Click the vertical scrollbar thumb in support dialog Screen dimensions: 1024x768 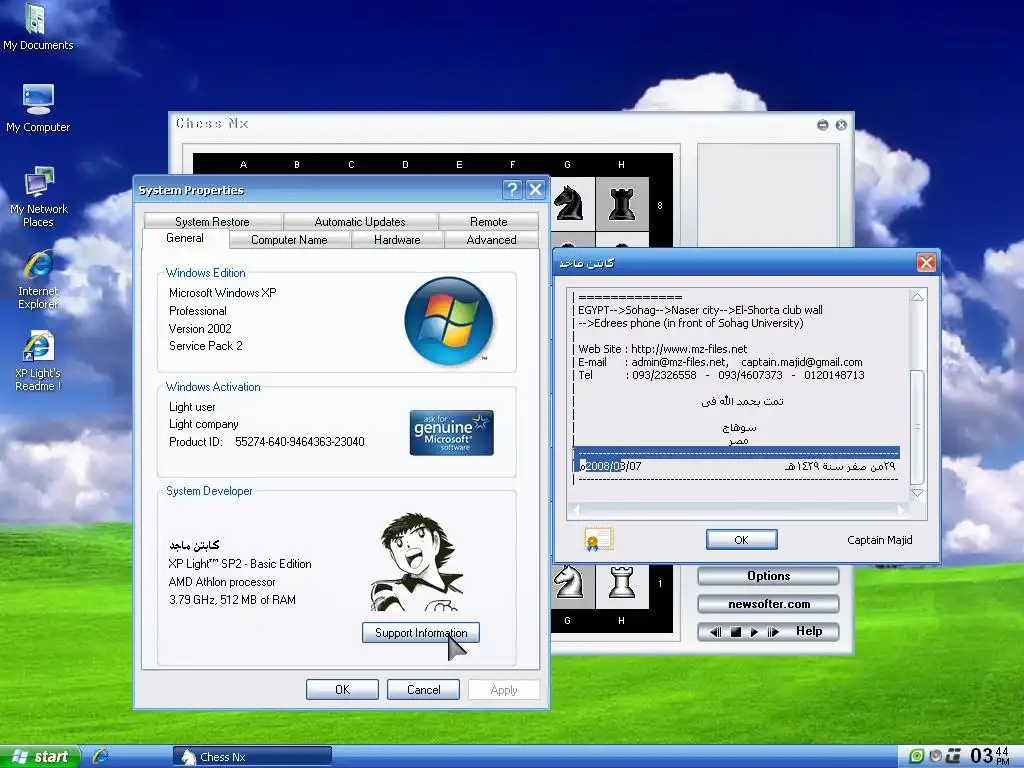pyautogui.click(x=917, y=427)
